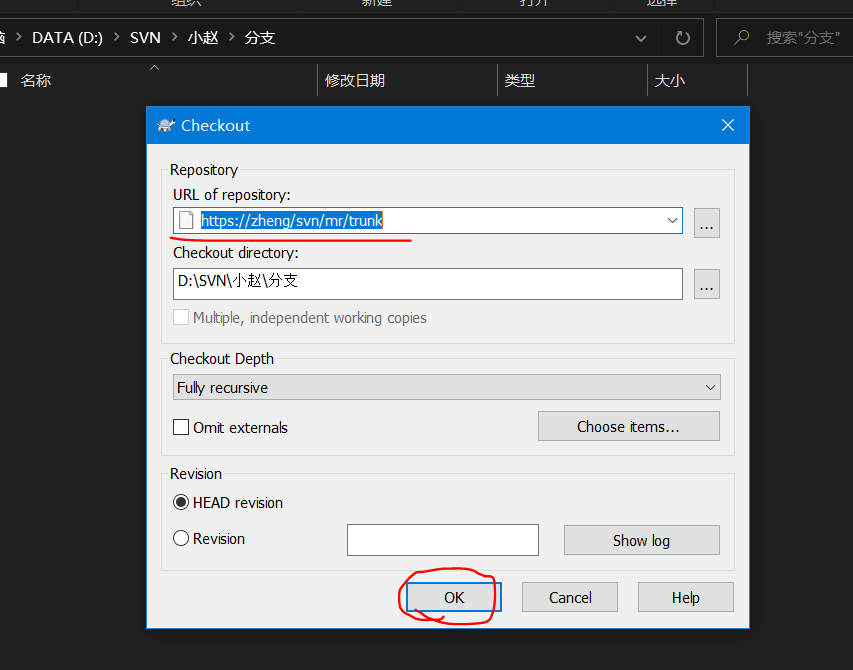Cancel the Checkout dialog
The image size is (853, 670).
(570, 597)
